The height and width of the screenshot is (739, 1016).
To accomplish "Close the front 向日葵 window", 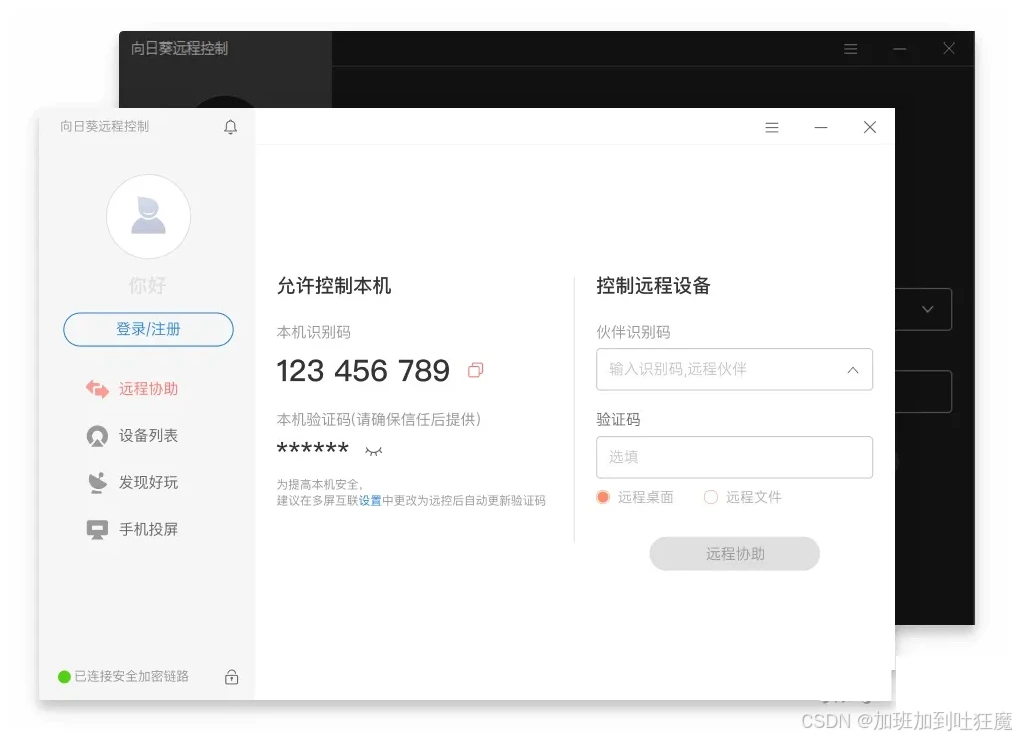I will (x=870, y=127).
